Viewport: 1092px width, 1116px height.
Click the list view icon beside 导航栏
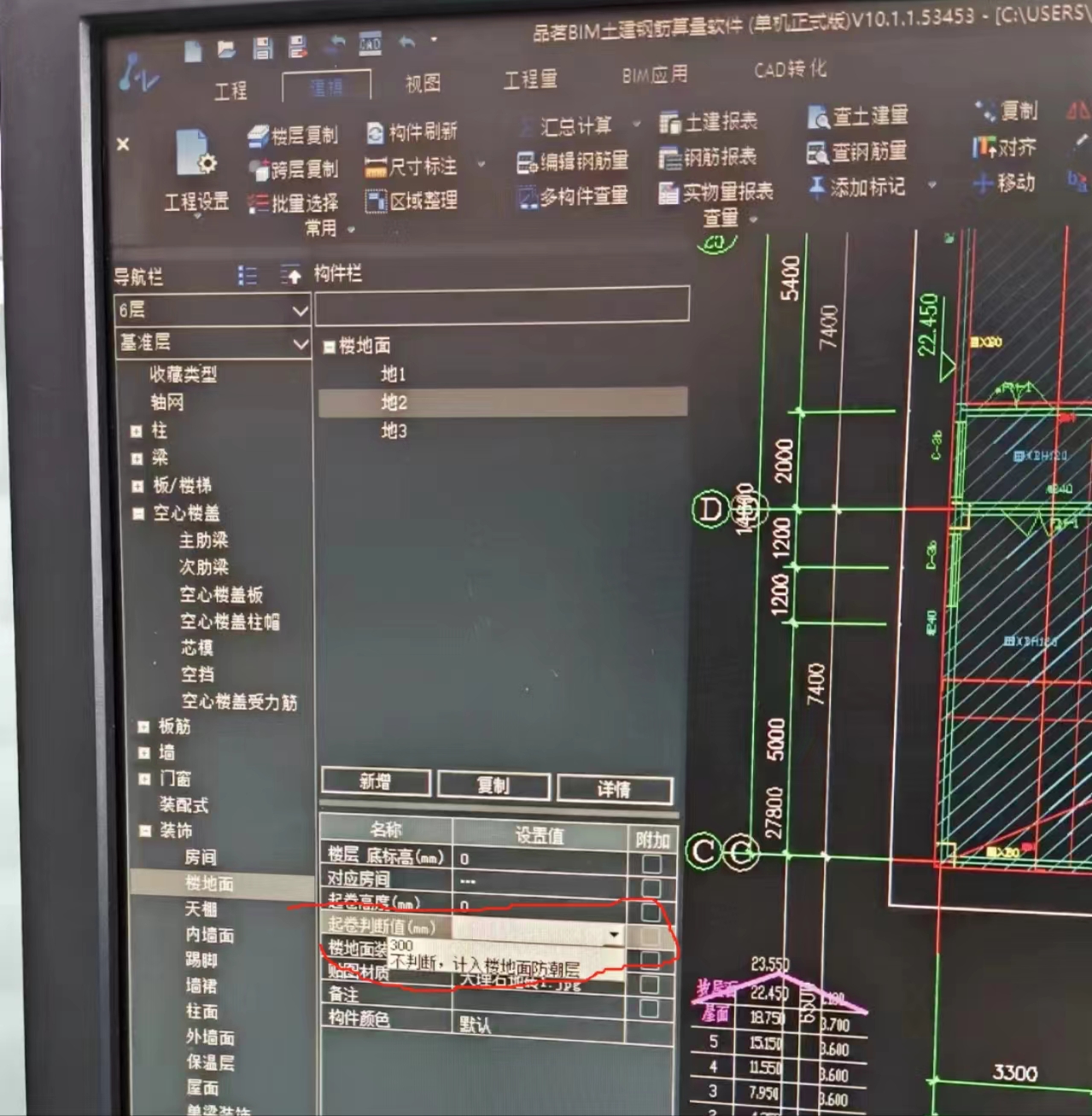coord(248,275)
